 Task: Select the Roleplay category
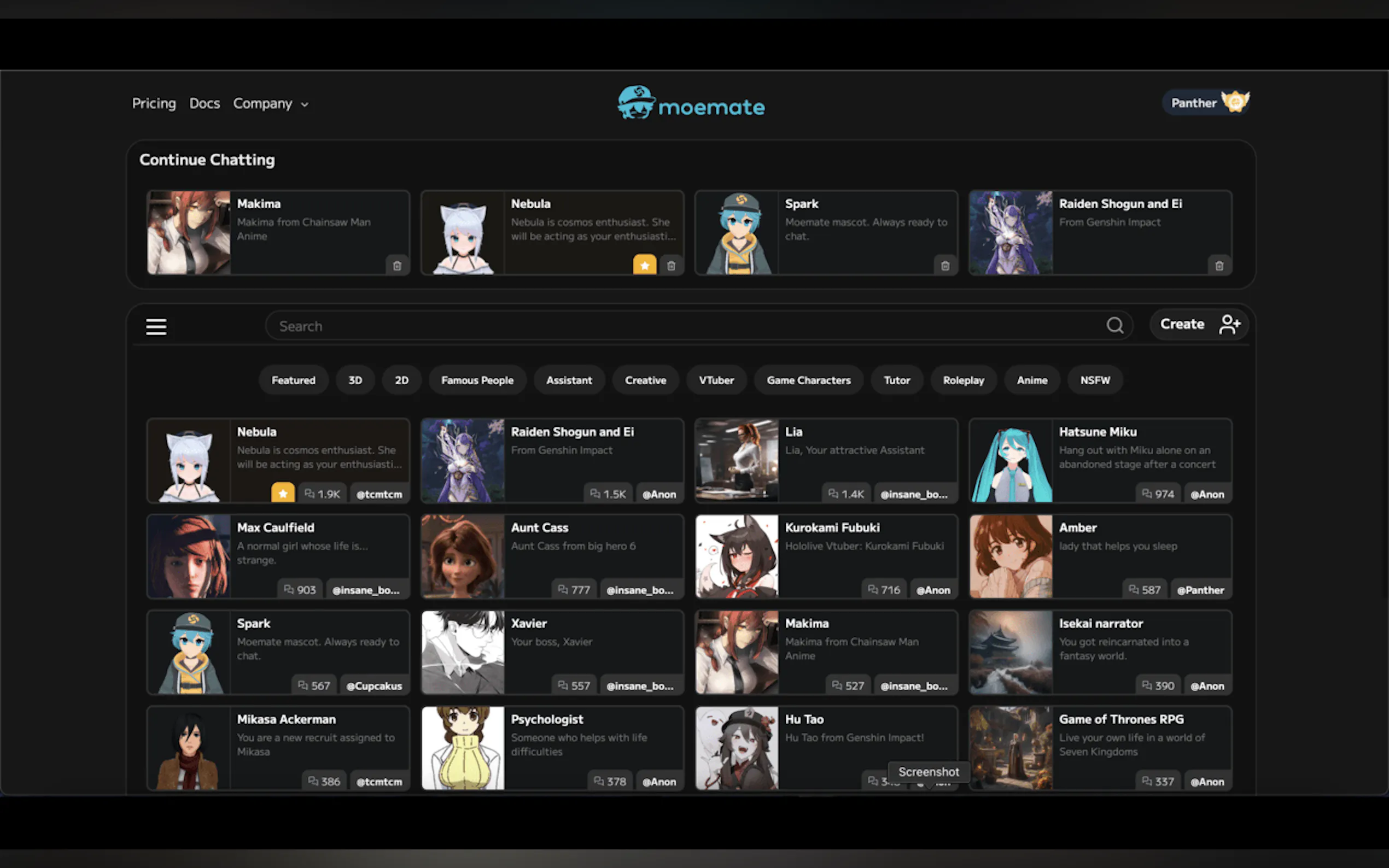(x=963, y=380)
